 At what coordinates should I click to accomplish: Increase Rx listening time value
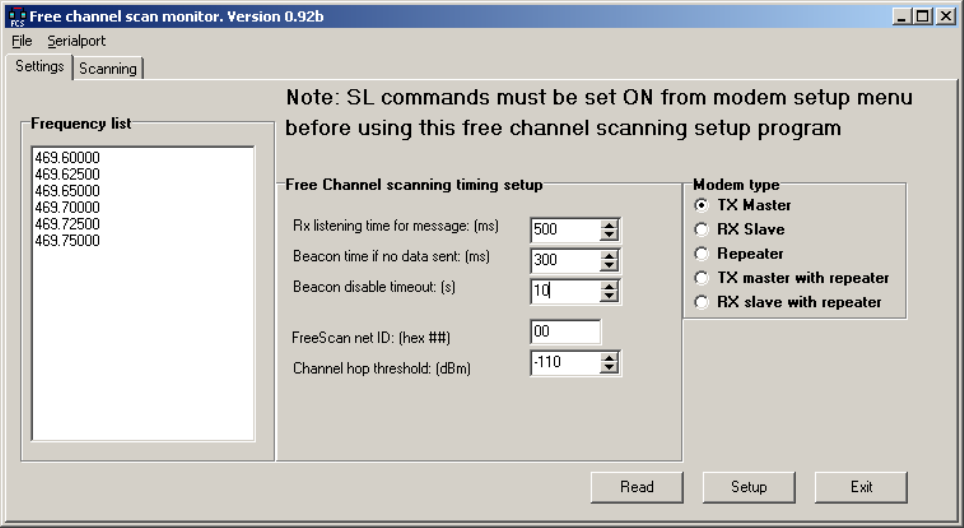609,225
